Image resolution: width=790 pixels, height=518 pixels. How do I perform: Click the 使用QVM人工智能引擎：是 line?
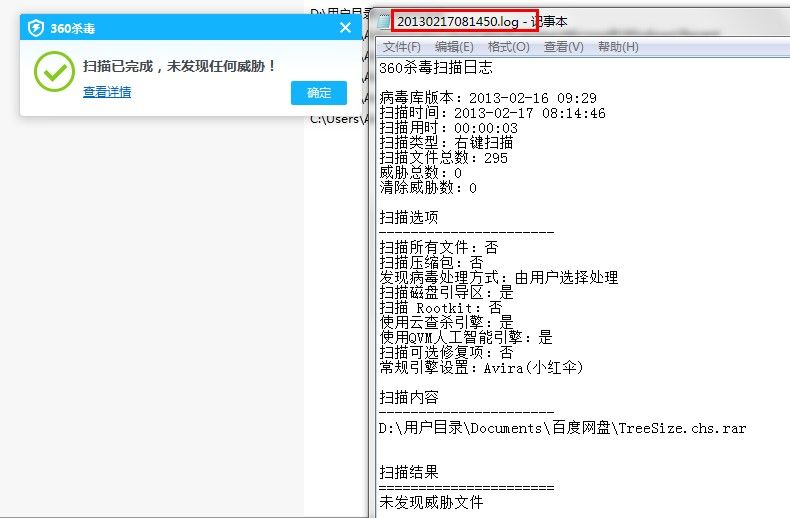click(x=466, y=337)
